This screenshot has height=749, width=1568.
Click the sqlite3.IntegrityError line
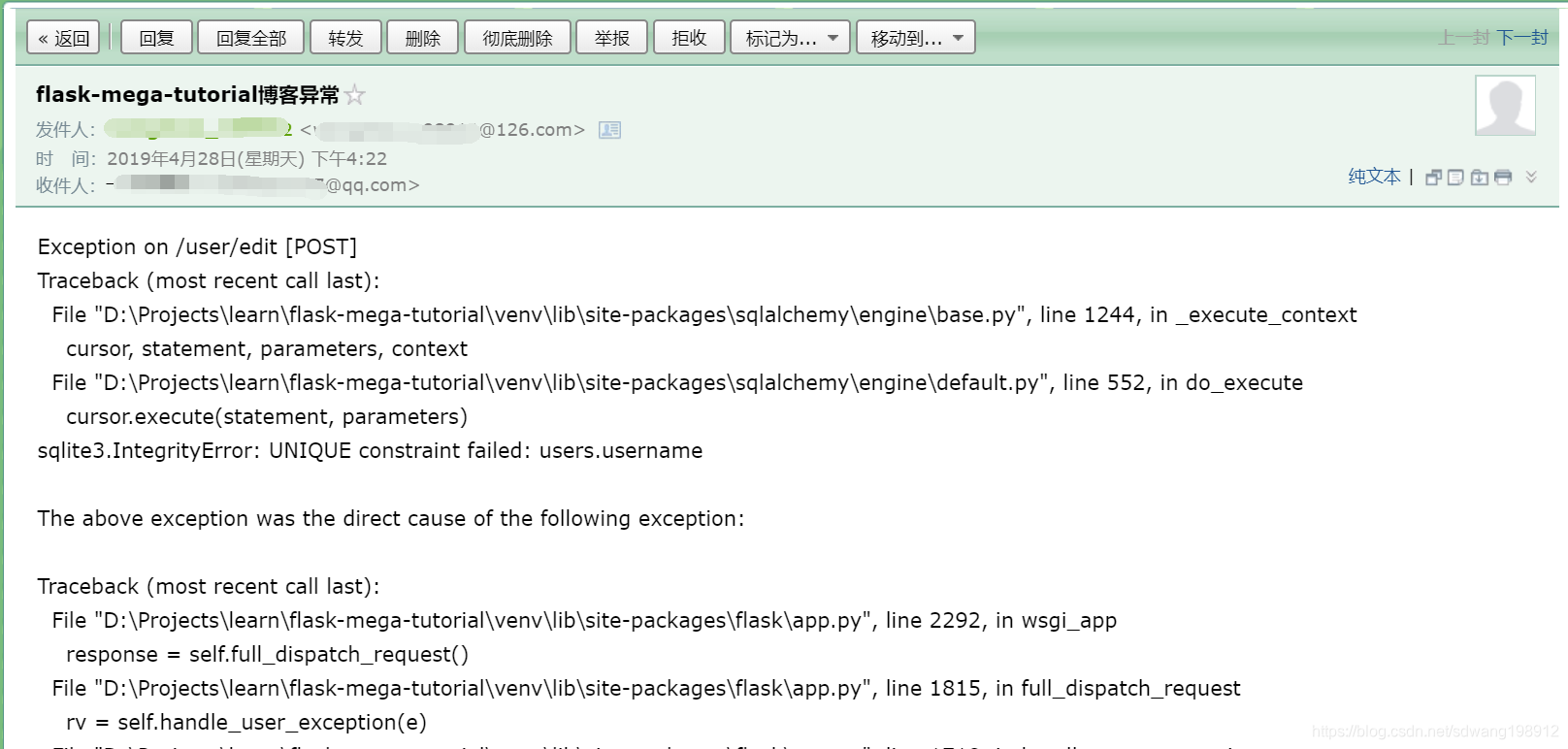point(370,451)
